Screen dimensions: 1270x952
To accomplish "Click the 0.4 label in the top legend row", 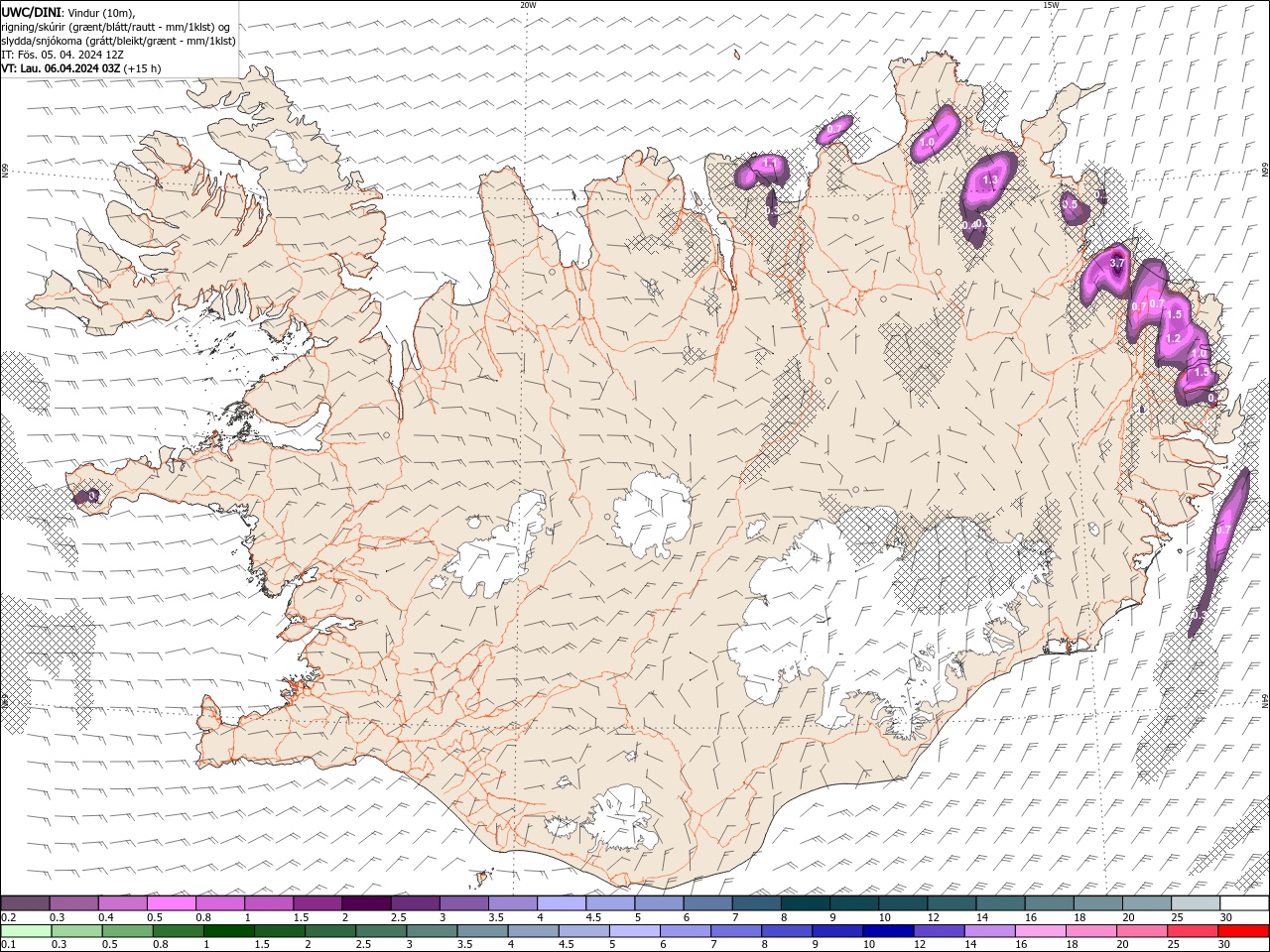I will (x=106, y=917).
